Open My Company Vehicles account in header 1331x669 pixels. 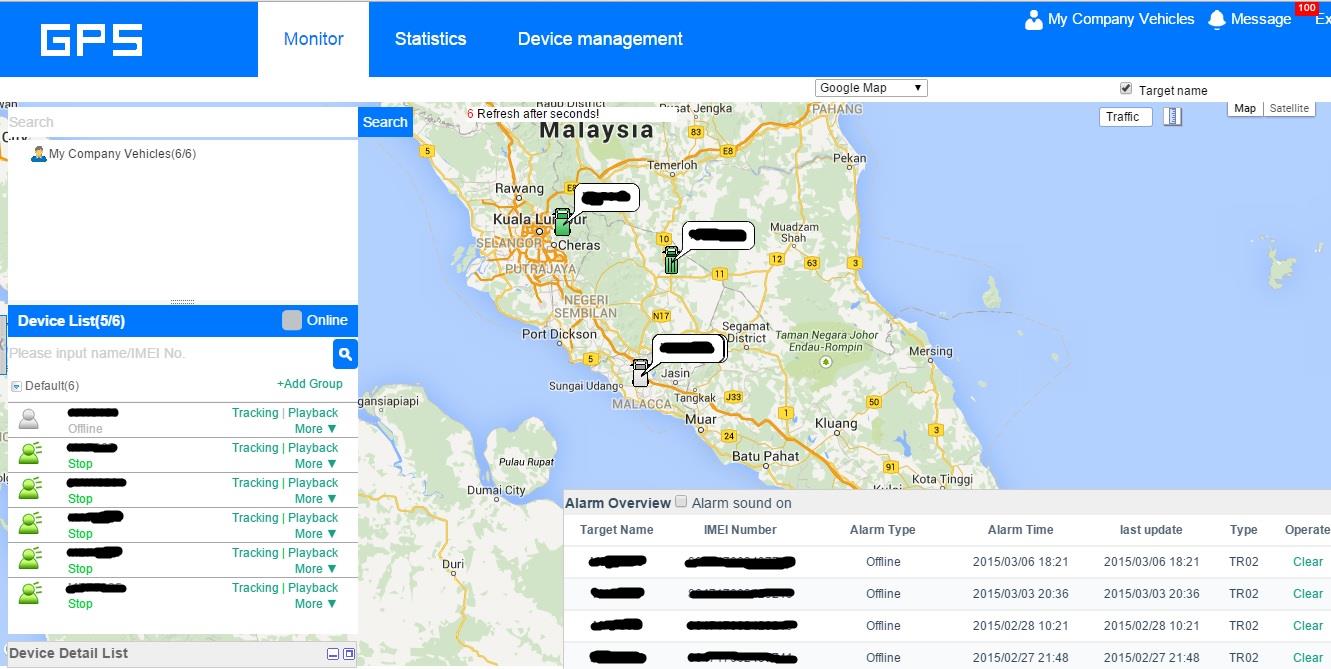[x=1121, y=19]
